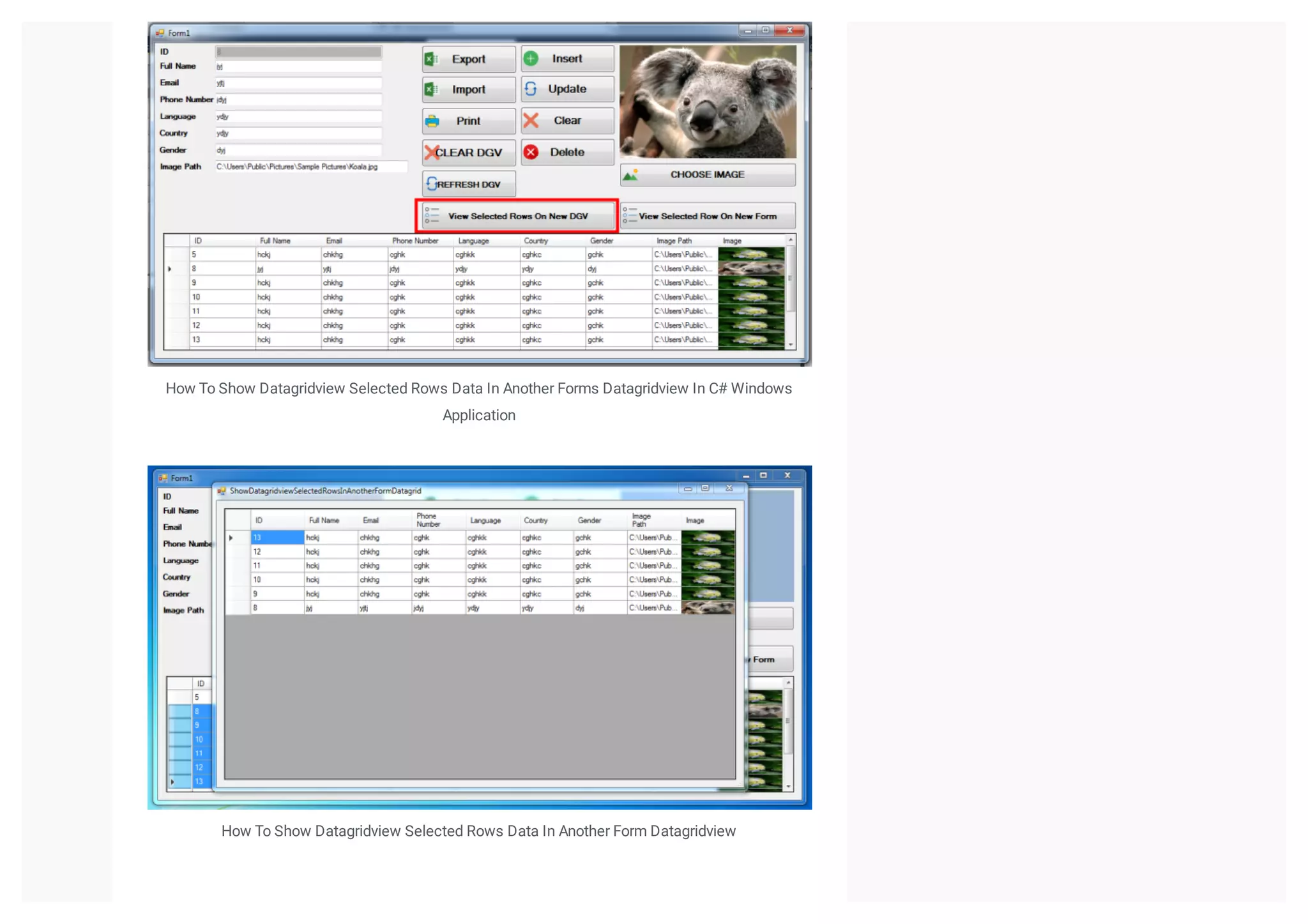Click the Phone Number input field
Screen dimensions: 1308x924
pos(298,100)
